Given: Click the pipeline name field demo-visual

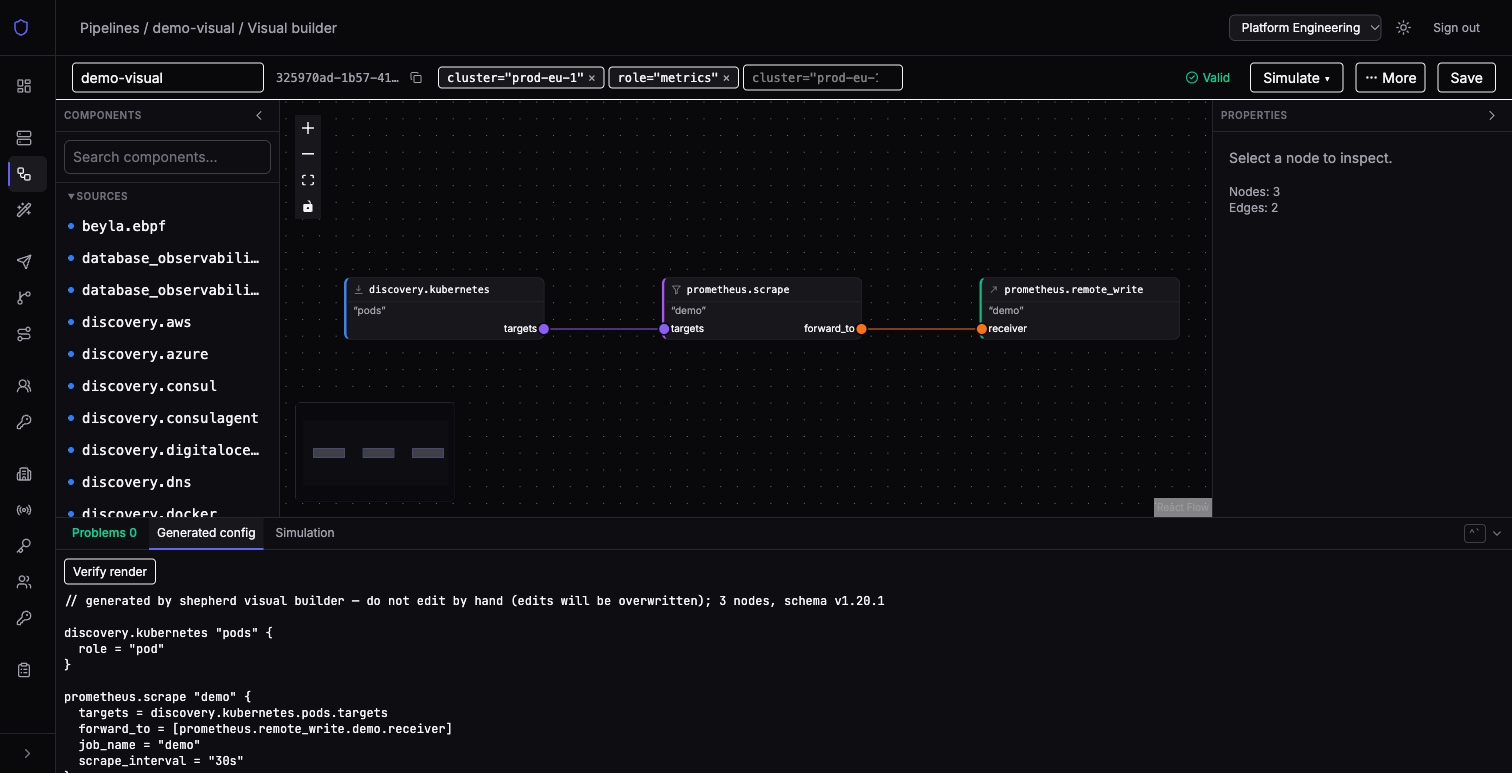Looking at the screenshot, I should tap(168, 78).
